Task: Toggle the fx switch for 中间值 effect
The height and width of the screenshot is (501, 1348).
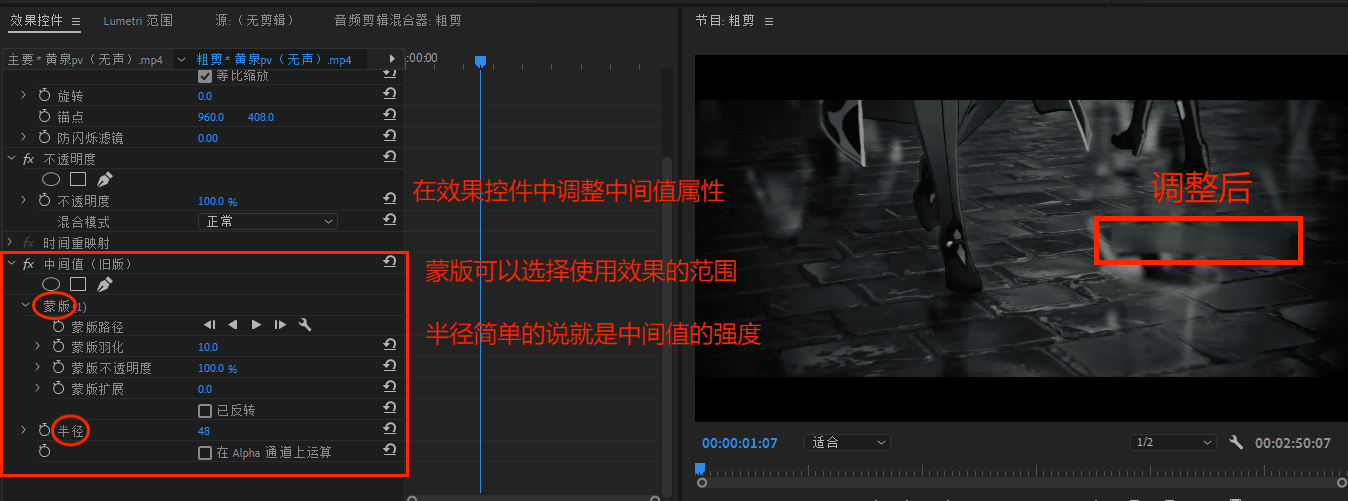Action: click(28, 264)
